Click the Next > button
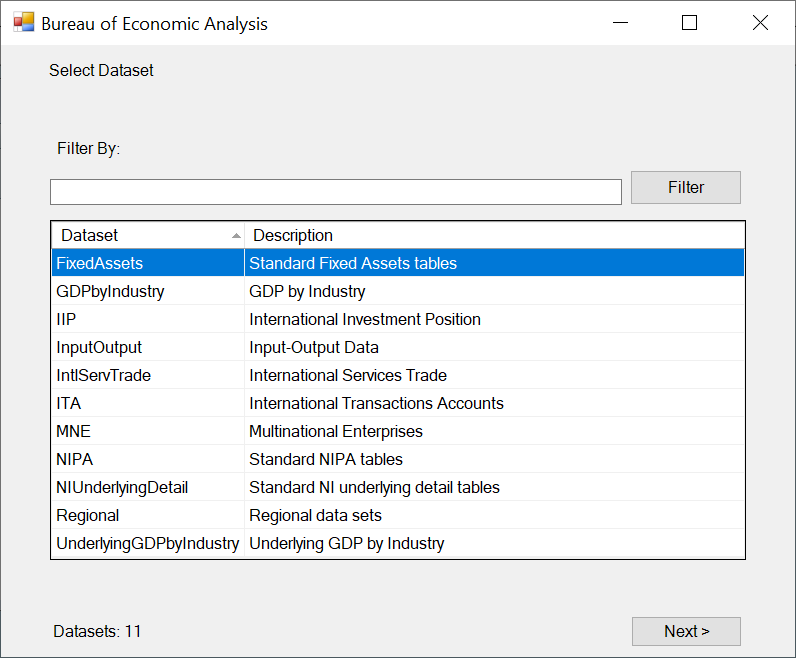Viewport: 796px width, 658px height. [x=686, y=631]
